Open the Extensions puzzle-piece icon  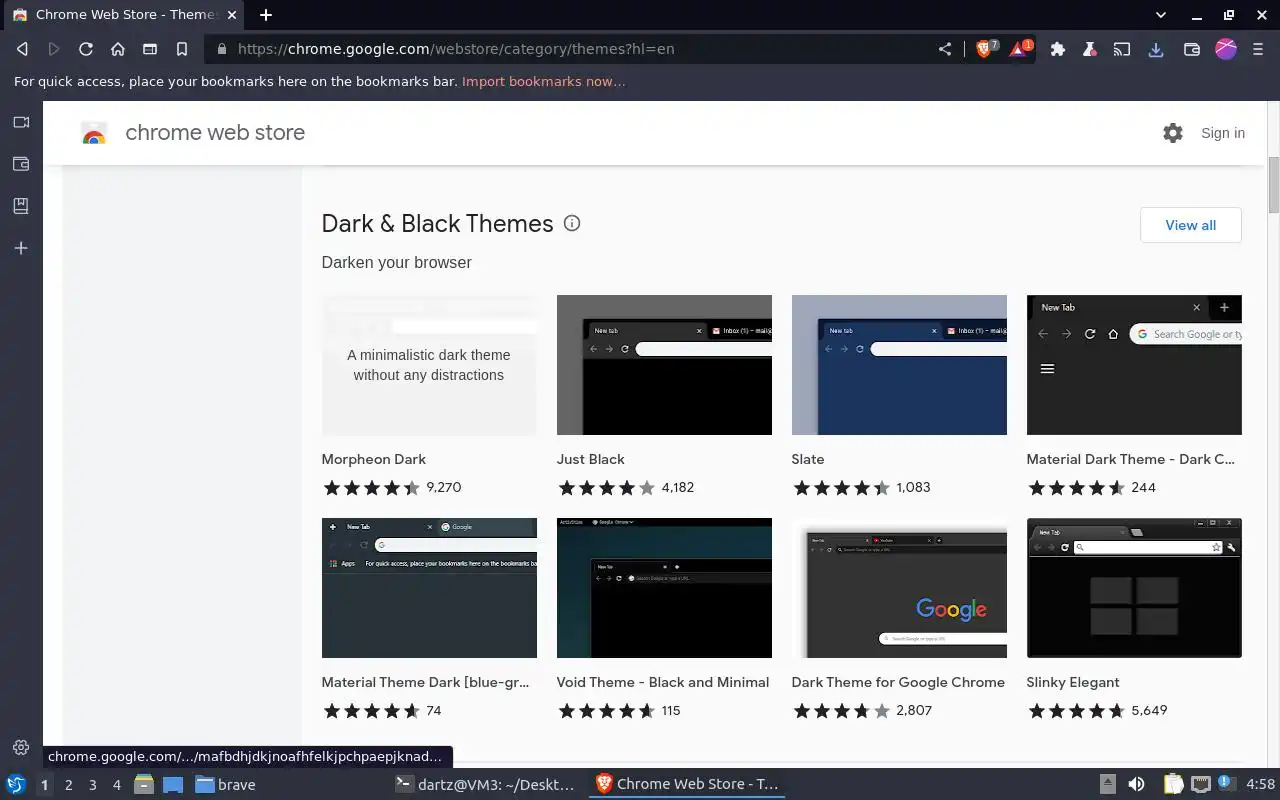coord(1058,48)
